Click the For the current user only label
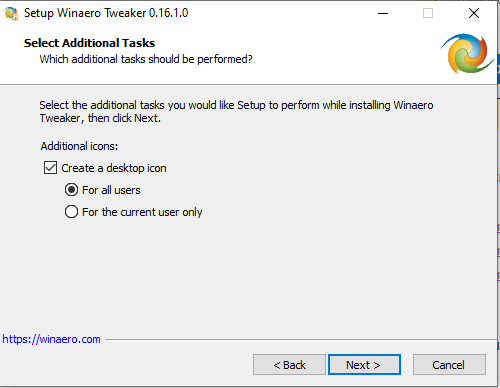Screen dimensions: 500x388 pyautogui.click(x=142, y=212)
